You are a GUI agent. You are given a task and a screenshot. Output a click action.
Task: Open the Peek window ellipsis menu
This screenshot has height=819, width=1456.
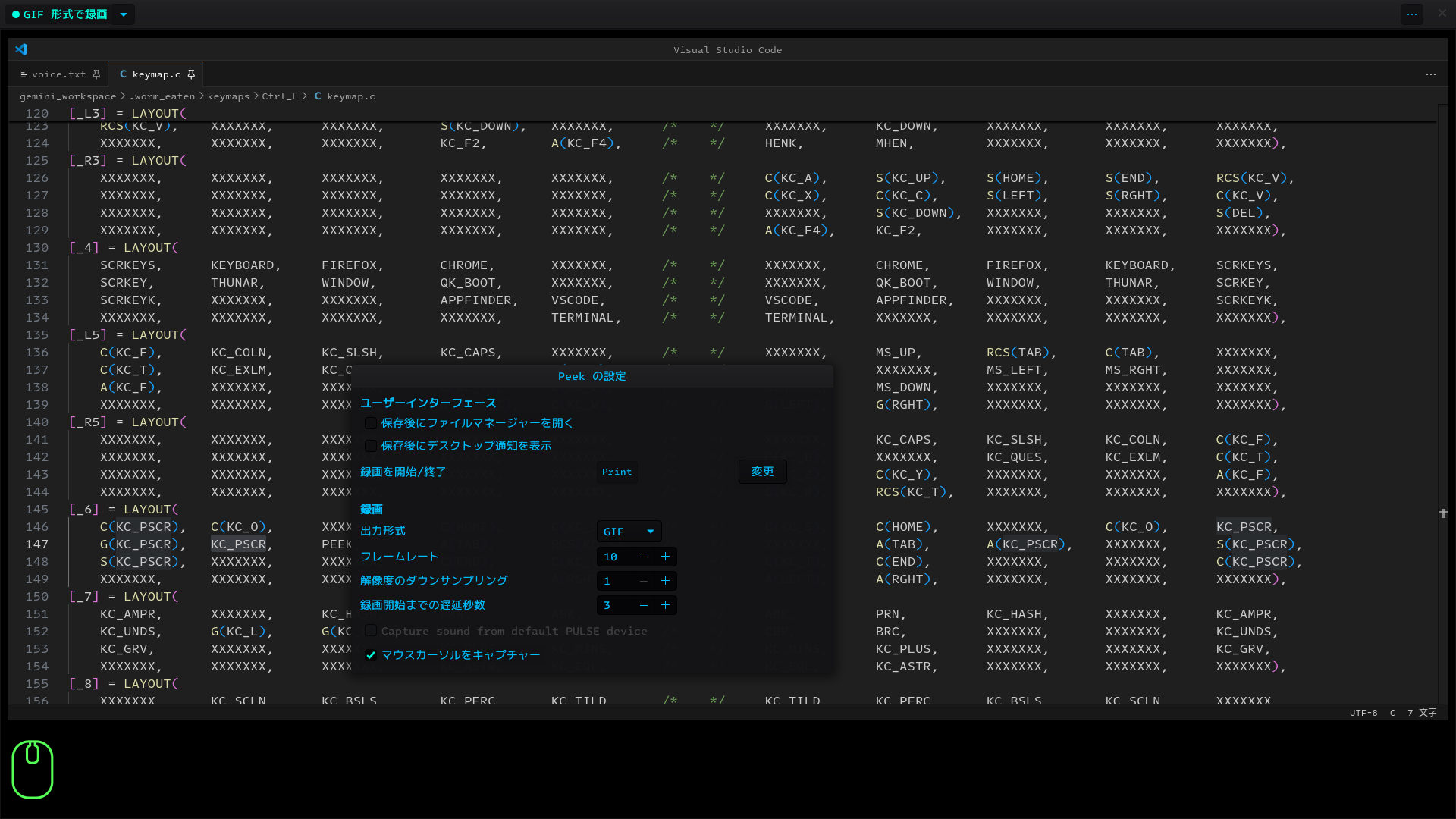(1411, 14)
